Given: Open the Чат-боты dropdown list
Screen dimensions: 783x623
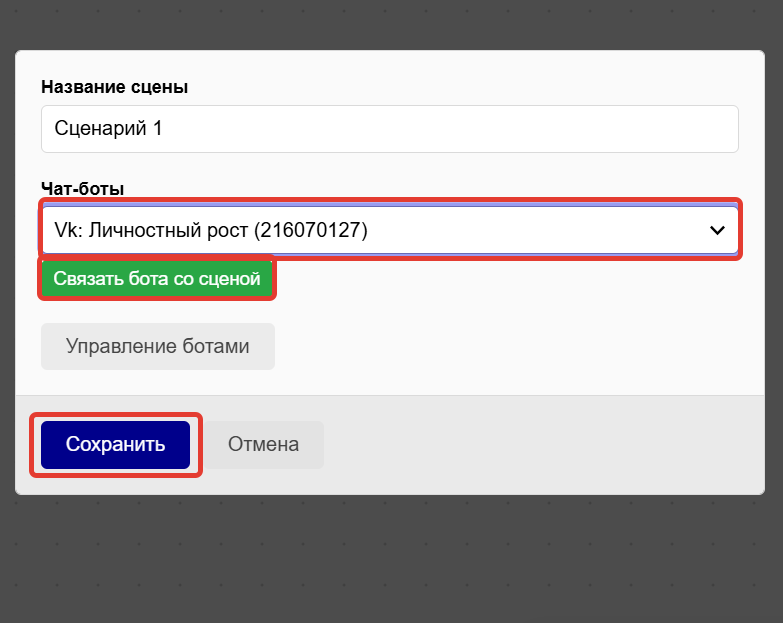Looking at the screenshot, I should [390, 230].
